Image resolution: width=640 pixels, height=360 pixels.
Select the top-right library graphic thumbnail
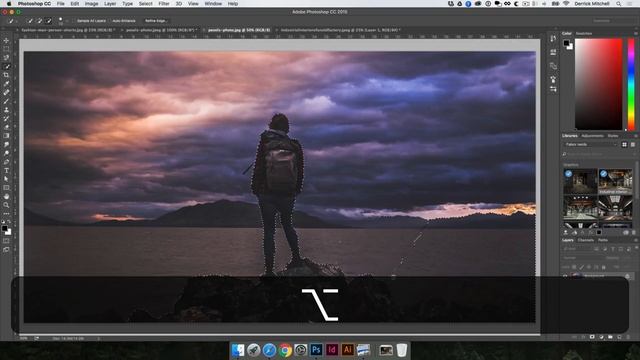pyautogui.click(x=615, y=181)
